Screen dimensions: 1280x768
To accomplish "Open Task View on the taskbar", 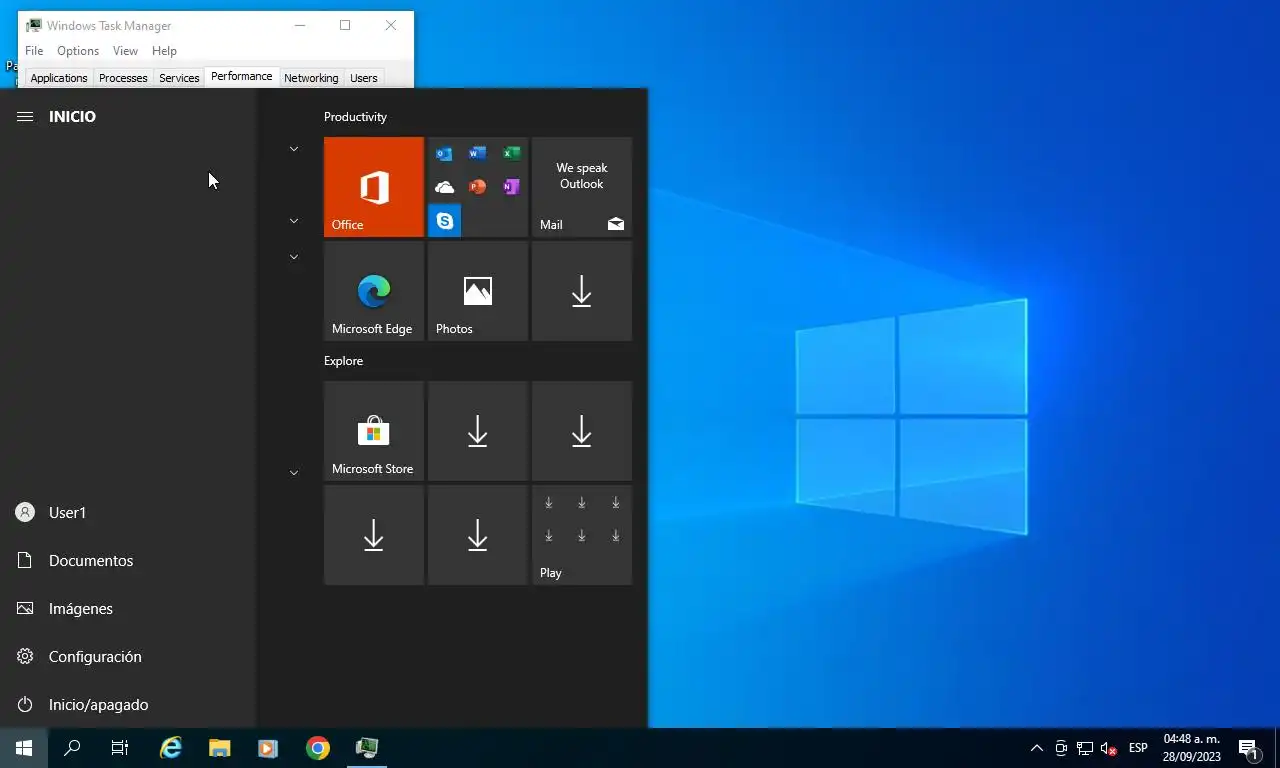I will click(120, 748).
